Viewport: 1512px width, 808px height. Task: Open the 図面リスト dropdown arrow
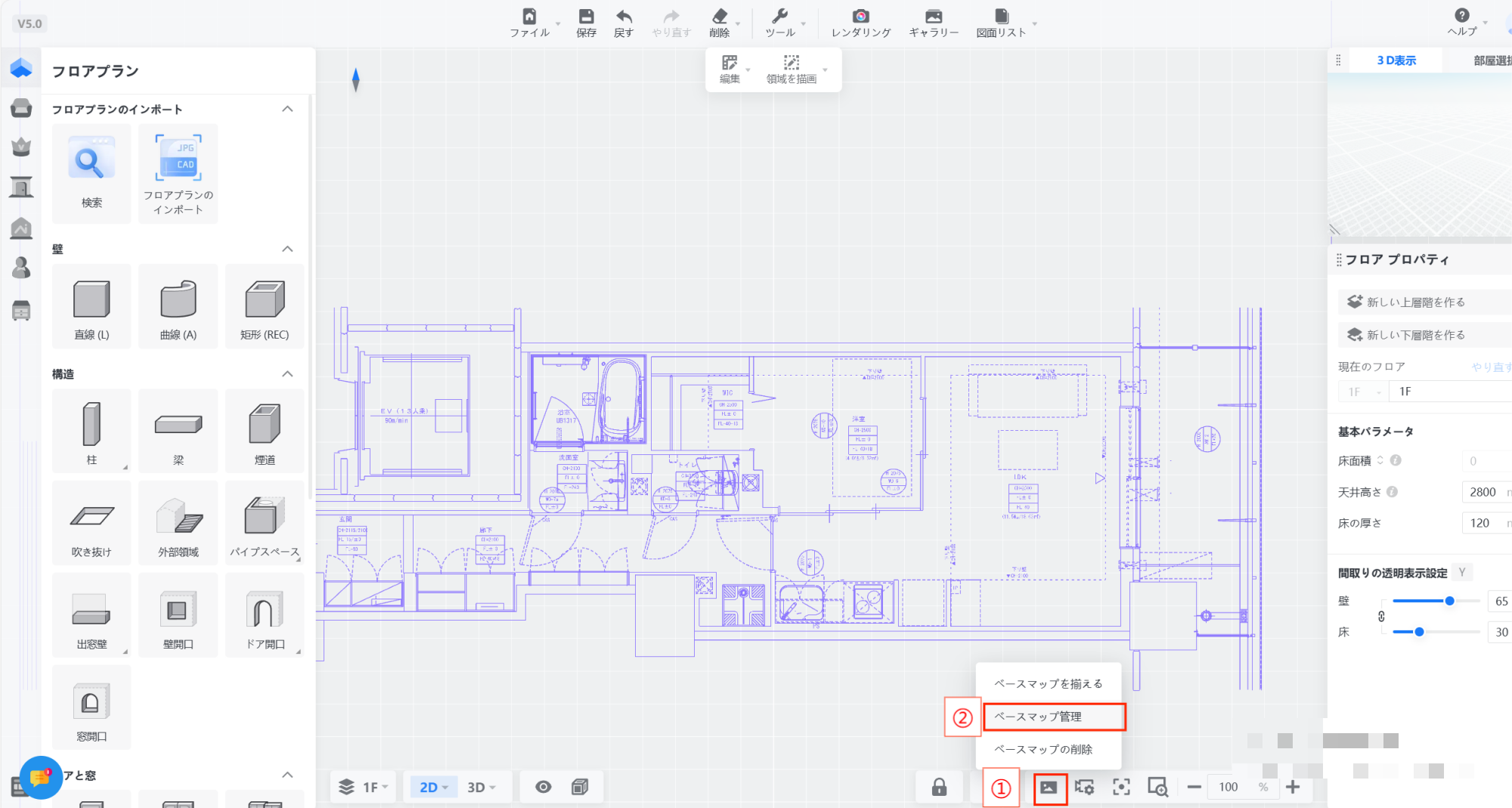pos(1034,24)
